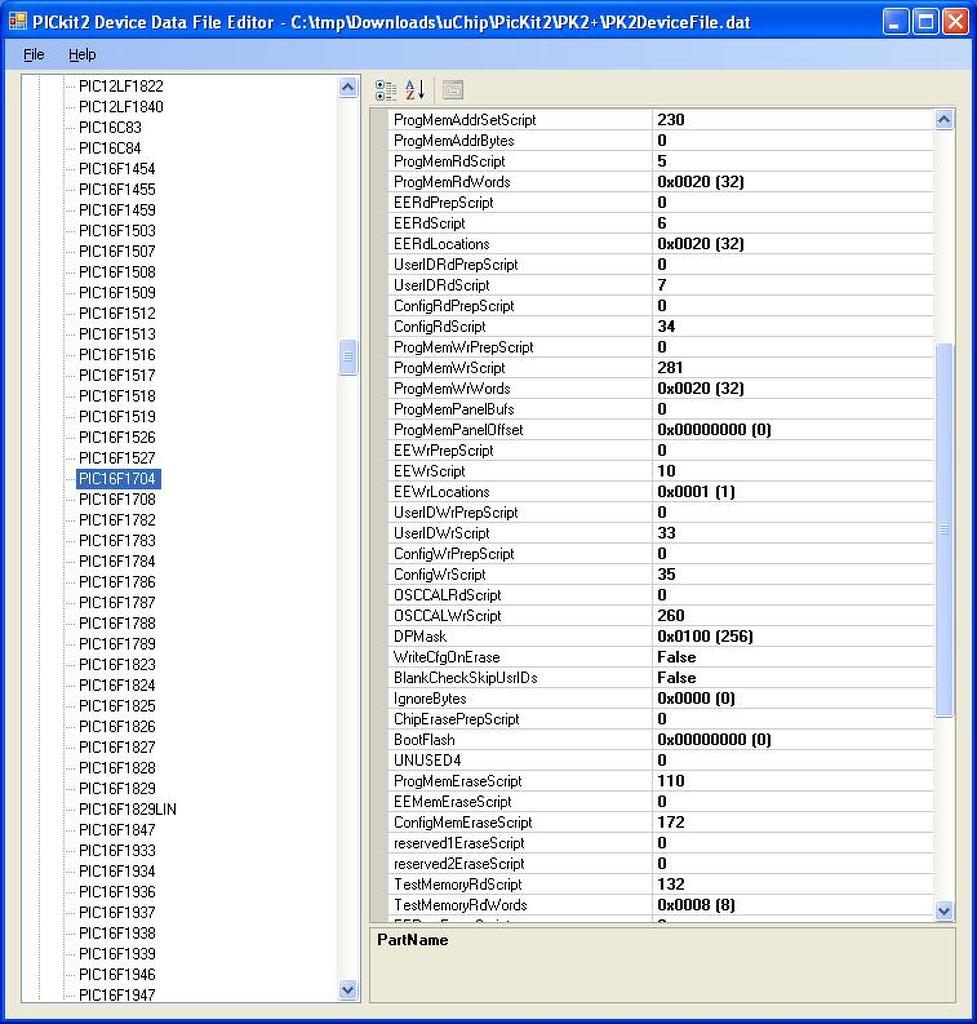This screenshot has height=1024, width=977.
Task: Select PIC16F1509 device
Action: tap(117, 293)
